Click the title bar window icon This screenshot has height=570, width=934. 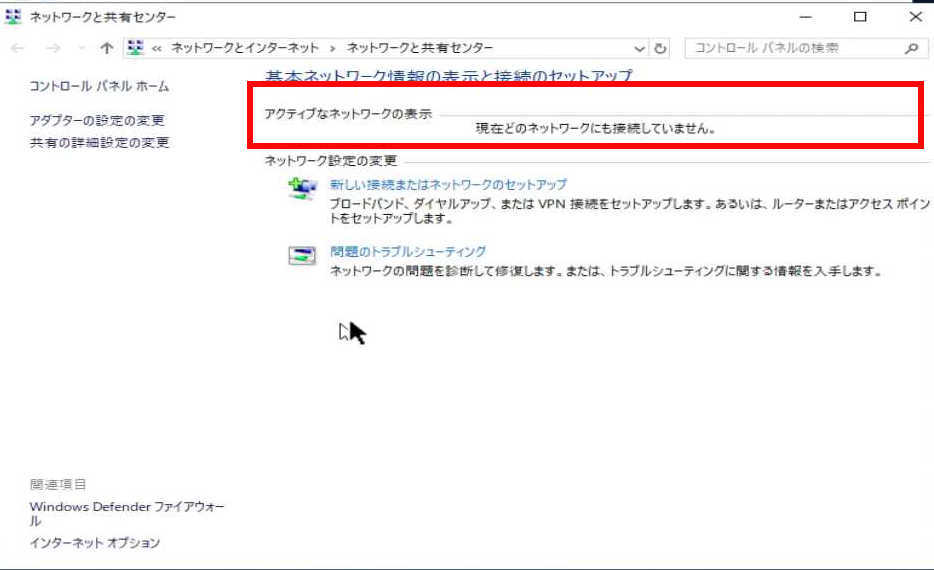[13, 17]
